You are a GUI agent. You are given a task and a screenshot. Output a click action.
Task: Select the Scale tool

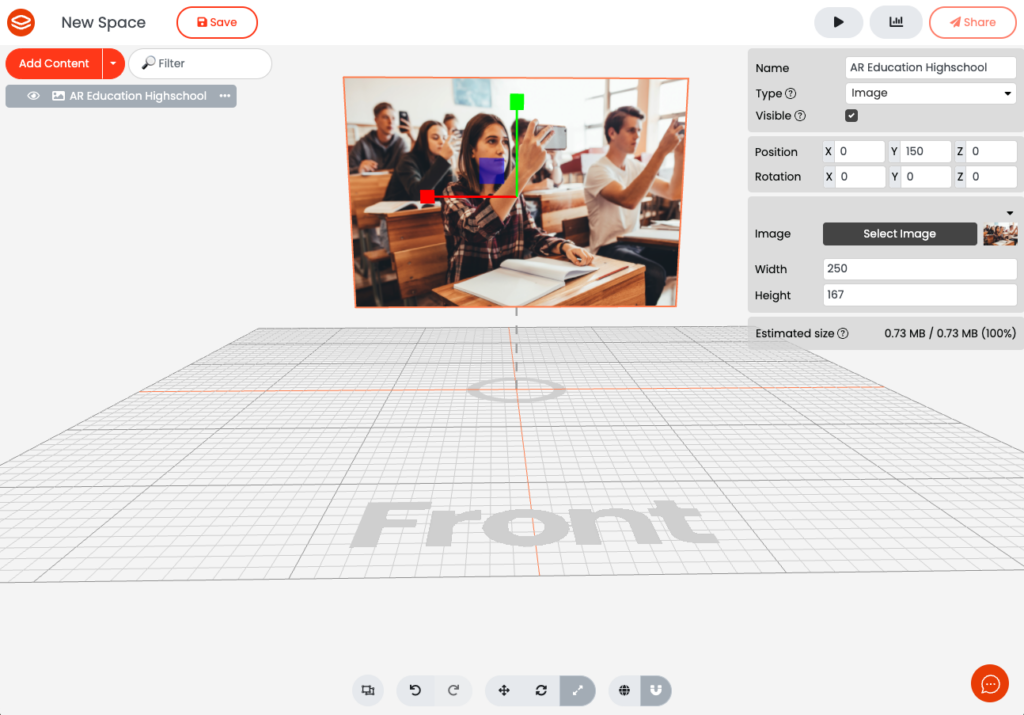[577, 690]
